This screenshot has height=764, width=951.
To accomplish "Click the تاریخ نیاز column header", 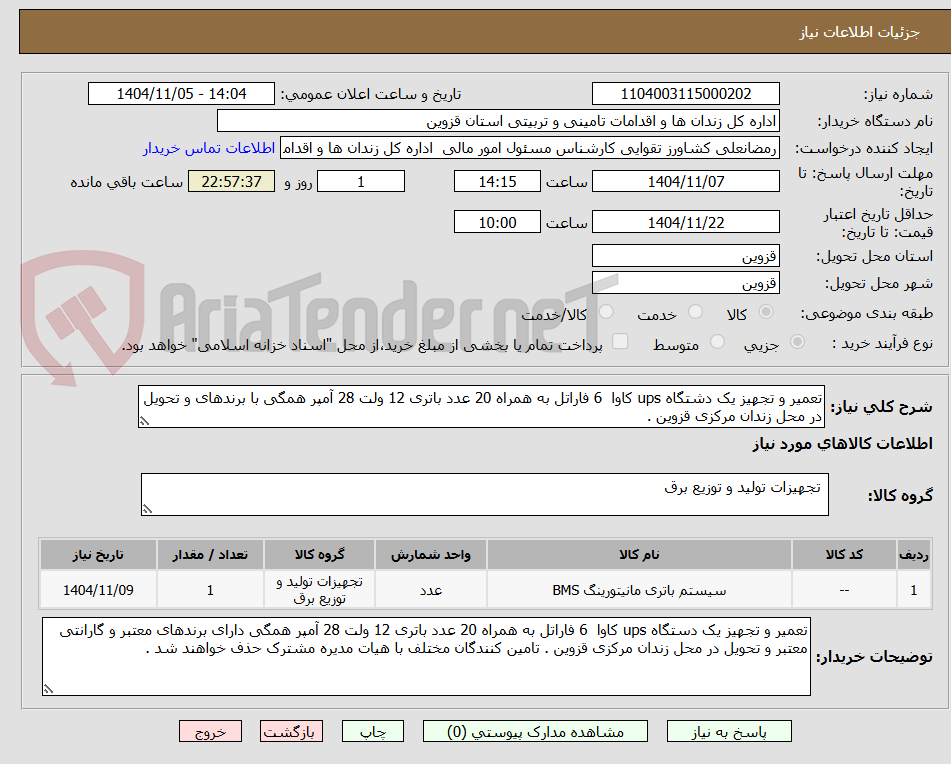I will [x=97, y=554].
